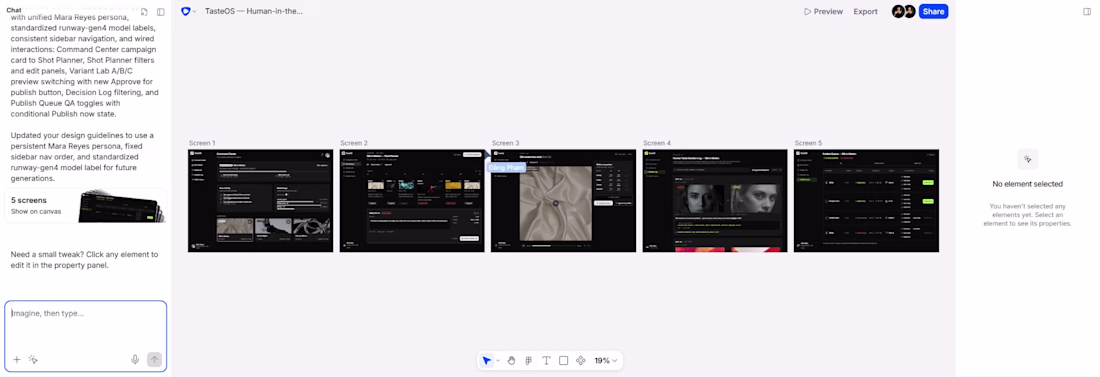Screen dimensions: 1100x377
Task: Click the sparkle icon above 'No element selected'
Action: tap(1027, 159)
